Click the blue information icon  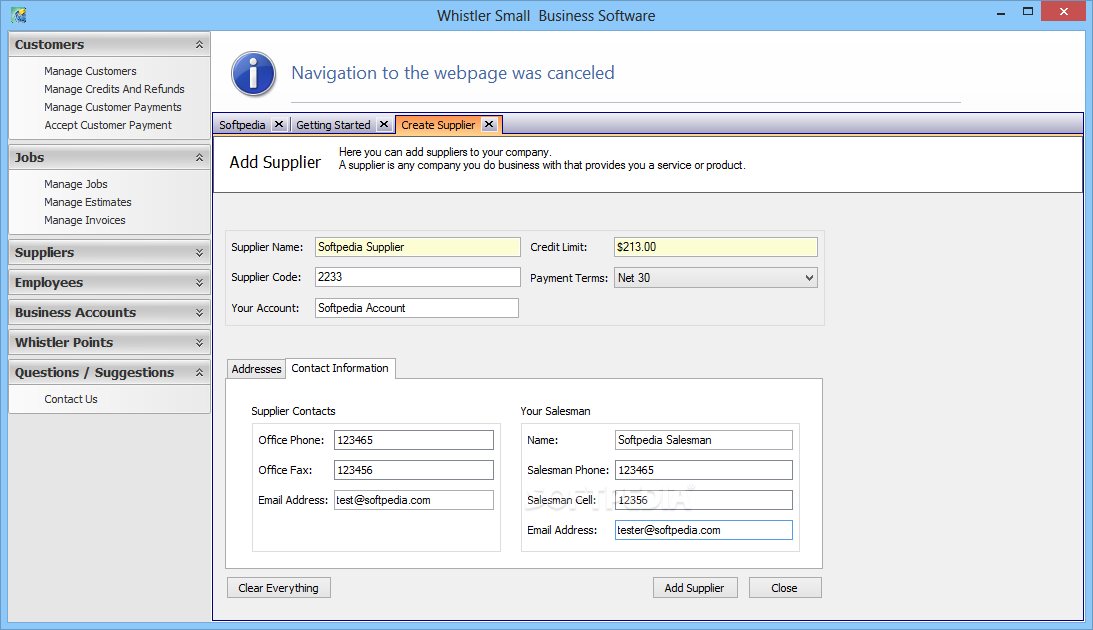point(254,73)
